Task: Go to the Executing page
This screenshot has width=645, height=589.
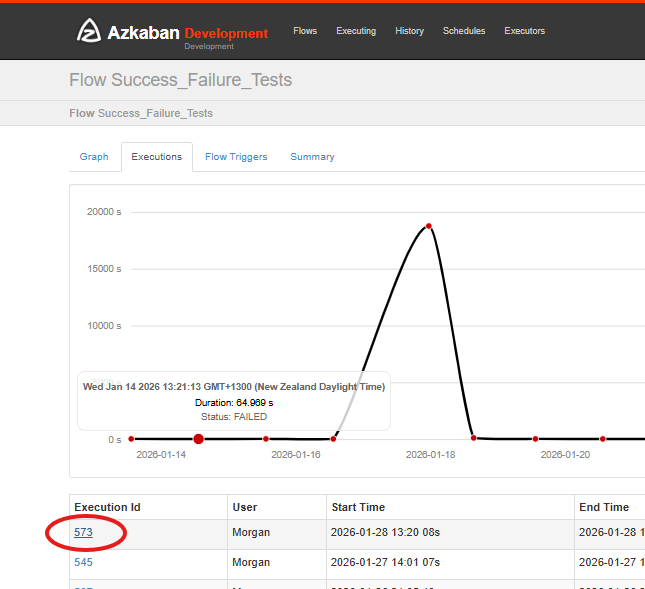Action: point(356,31)
